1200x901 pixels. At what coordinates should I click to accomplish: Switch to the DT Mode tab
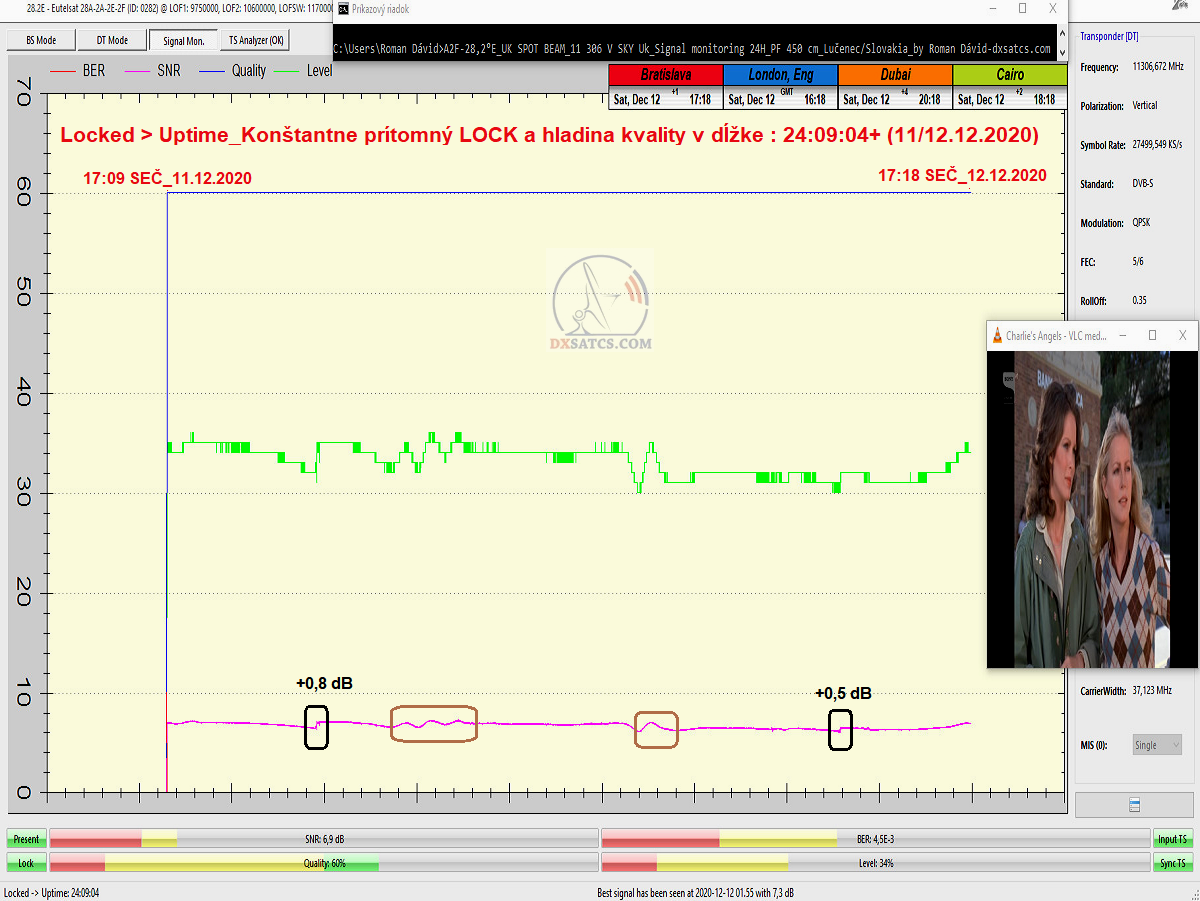[112, 40]
